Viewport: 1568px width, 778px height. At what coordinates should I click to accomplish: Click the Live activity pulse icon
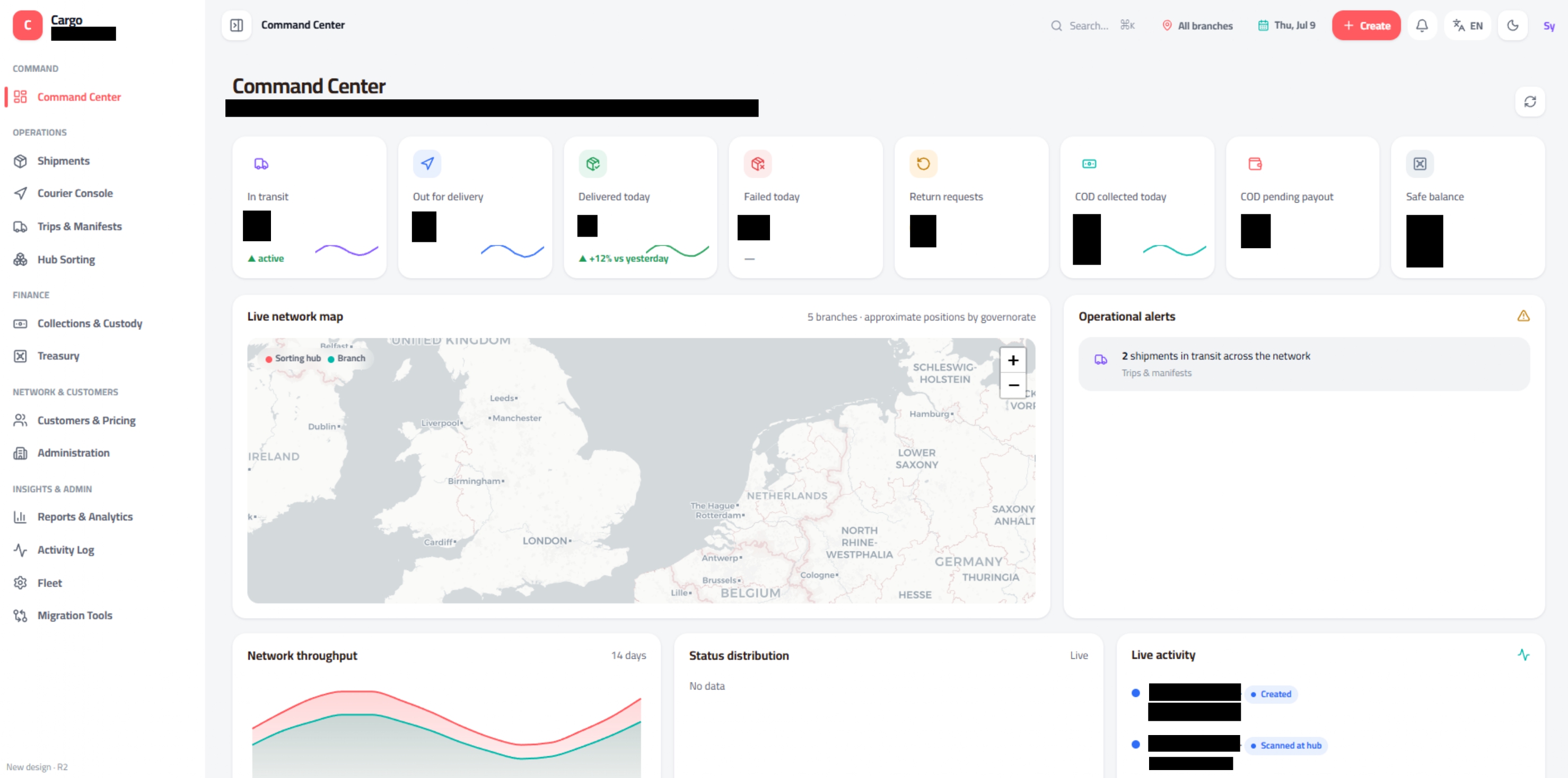[x=1523, y=655]
